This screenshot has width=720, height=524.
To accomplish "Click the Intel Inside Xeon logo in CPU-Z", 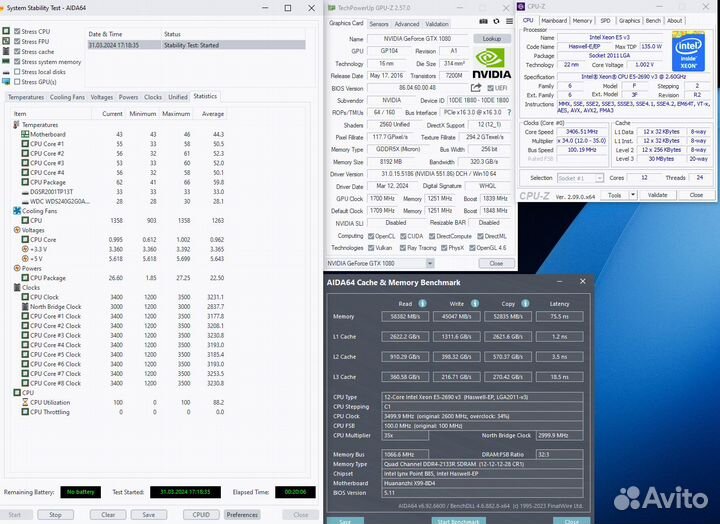I will [x=688, y=51].
